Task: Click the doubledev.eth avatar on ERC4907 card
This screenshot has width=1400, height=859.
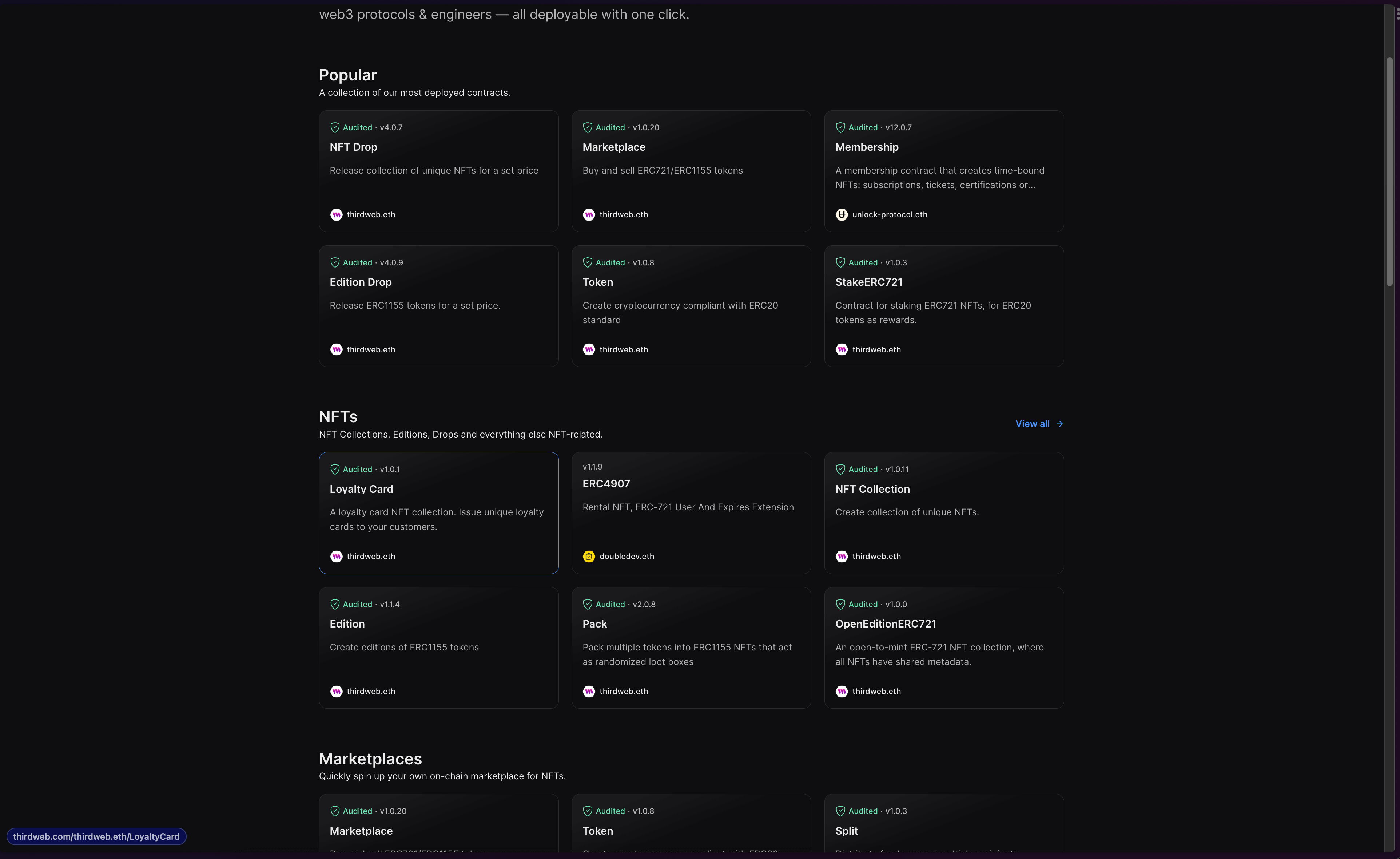Action: coord(589,556)
